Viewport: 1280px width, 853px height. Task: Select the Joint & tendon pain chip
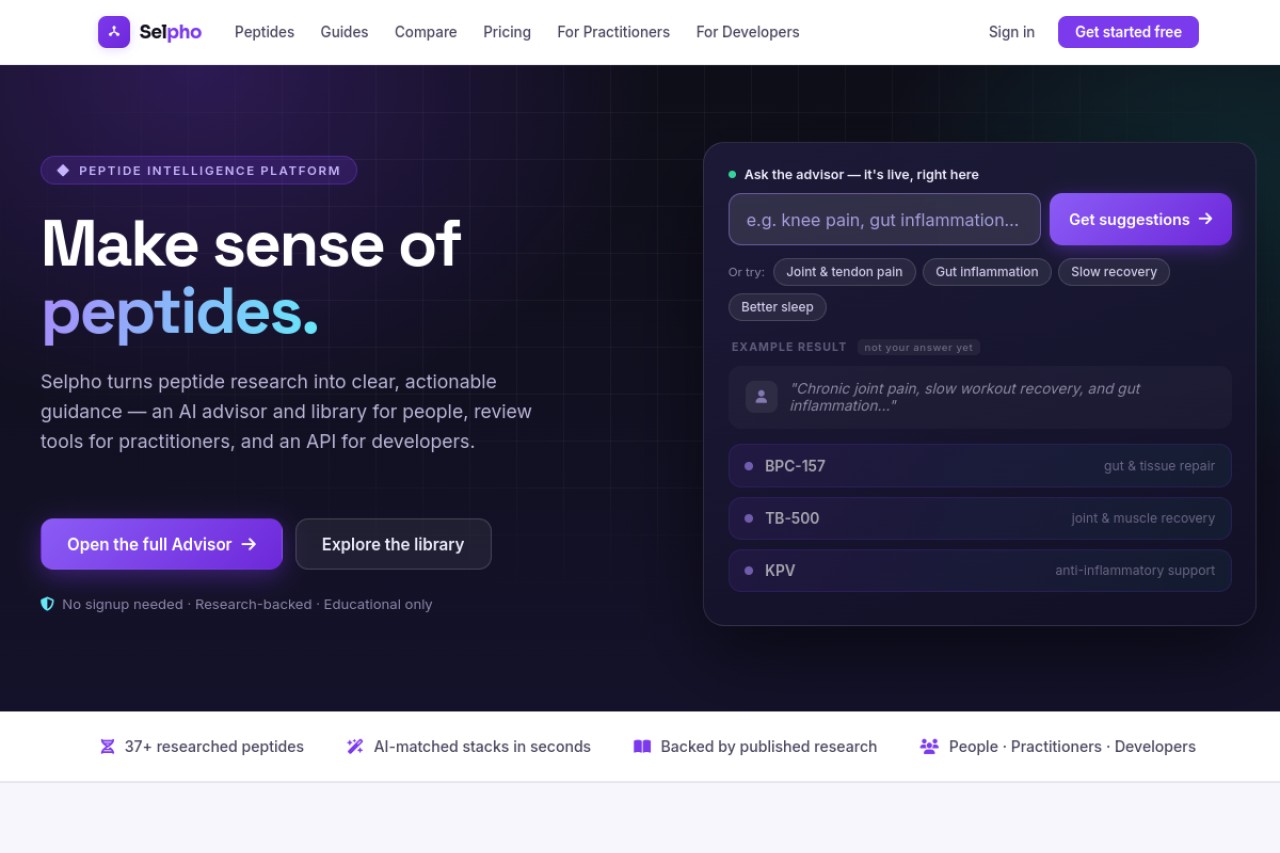[x=844, y=272]
